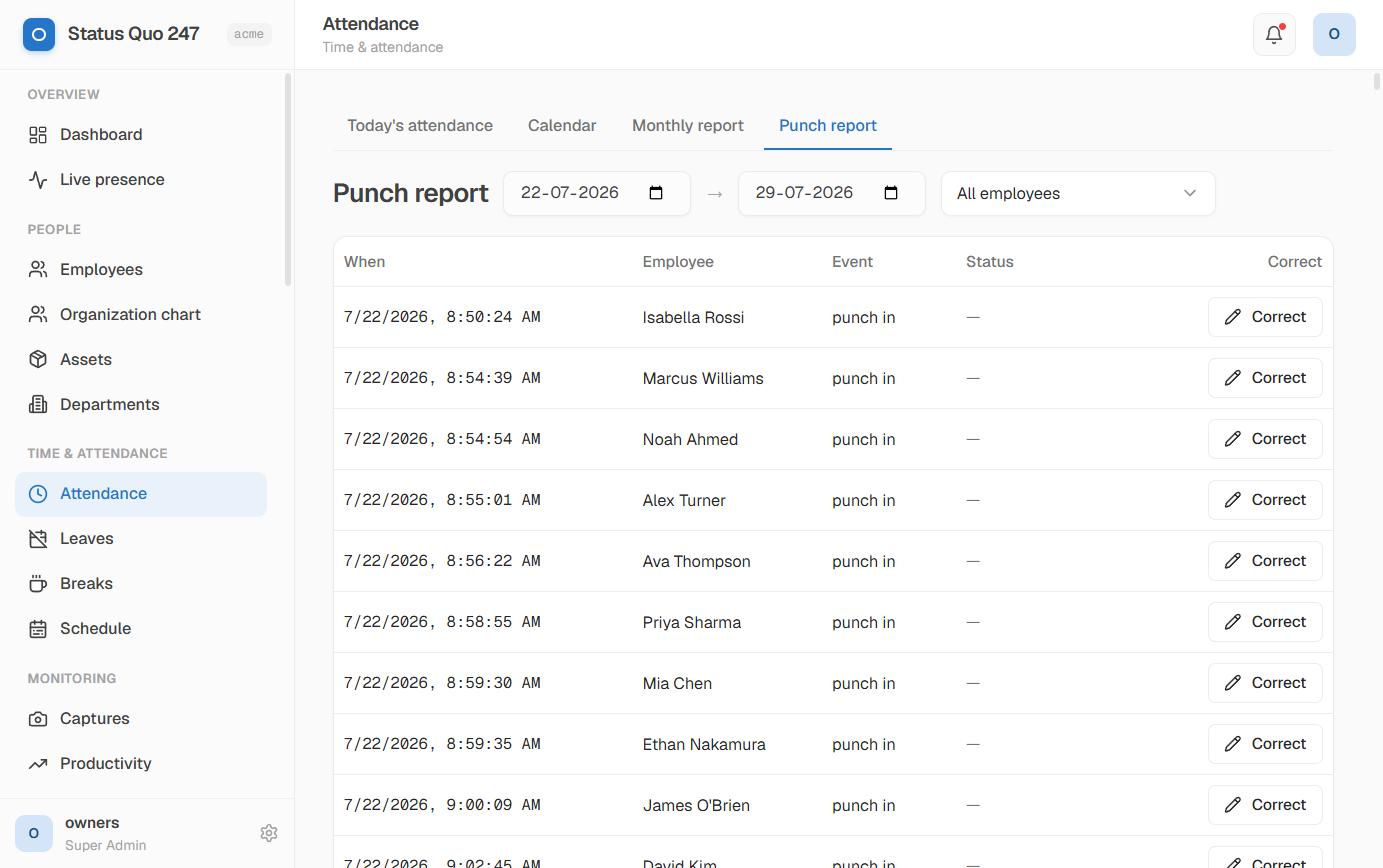Click Correct for Ethan Nakamura
The height and width of the screenshot is (868, 1383).
coord(1265,744)
